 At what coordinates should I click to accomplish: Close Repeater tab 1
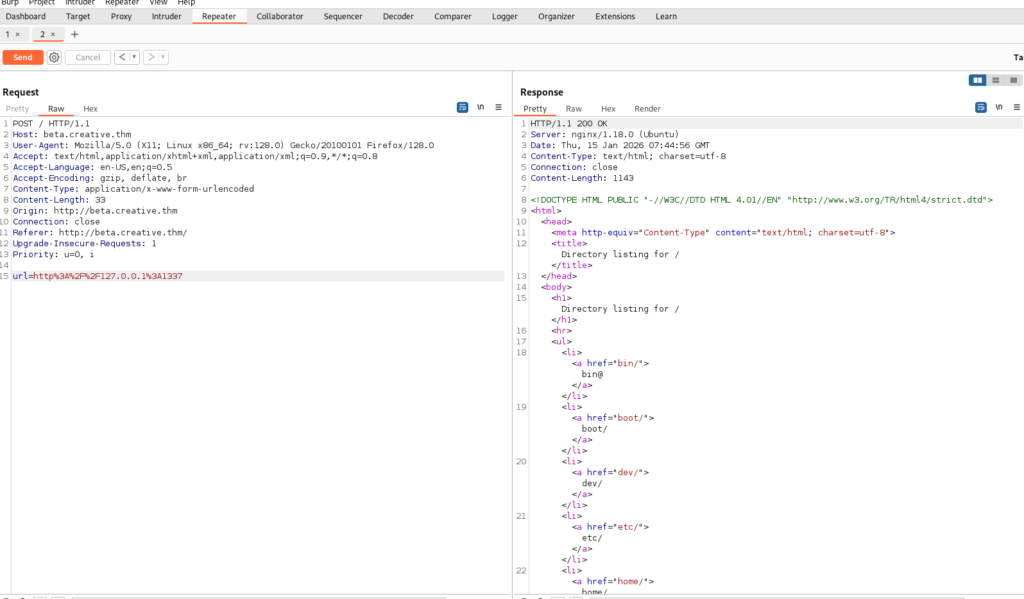pyautogui.click(x=17, y=34)
